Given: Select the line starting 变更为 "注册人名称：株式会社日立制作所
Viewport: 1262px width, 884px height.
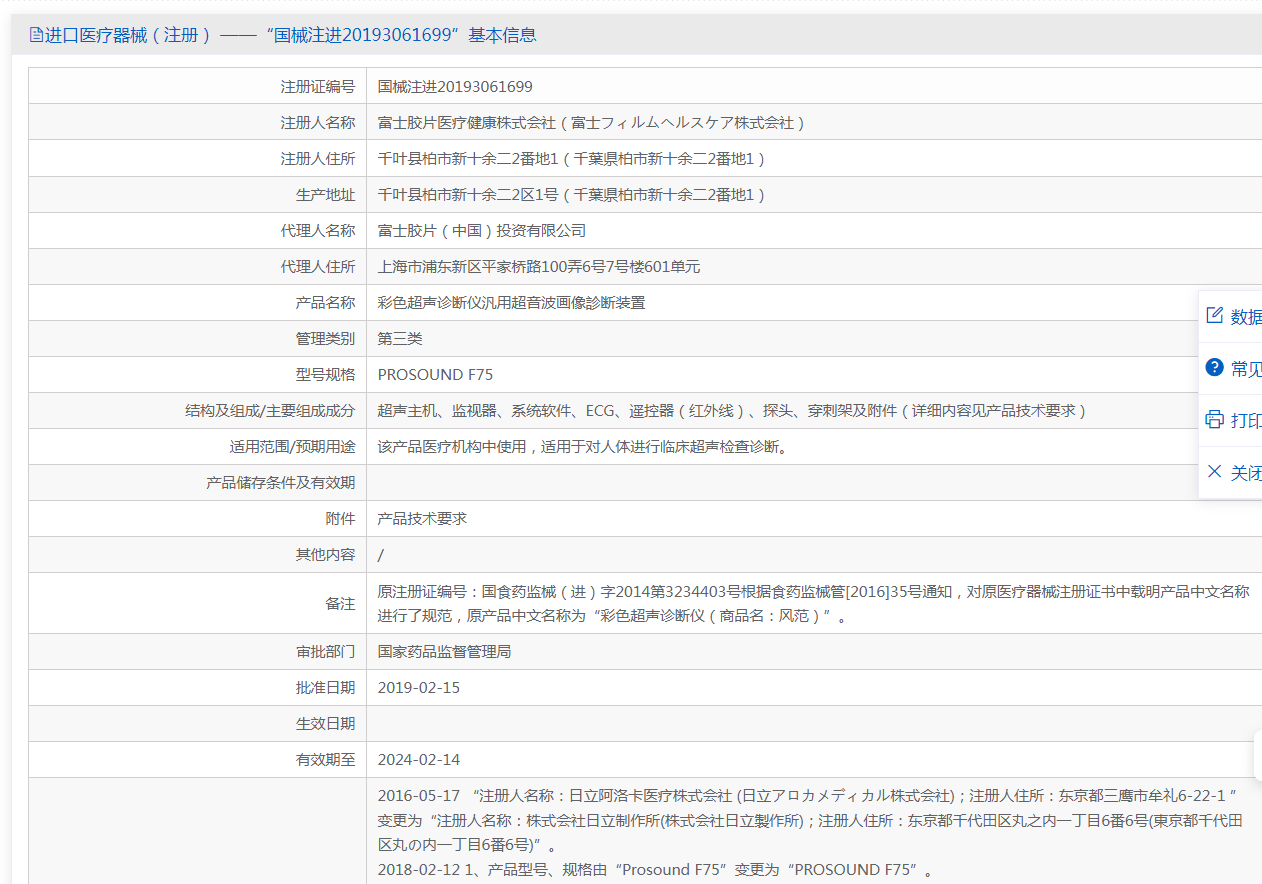Looking at the screenshot, I should 810,821.
